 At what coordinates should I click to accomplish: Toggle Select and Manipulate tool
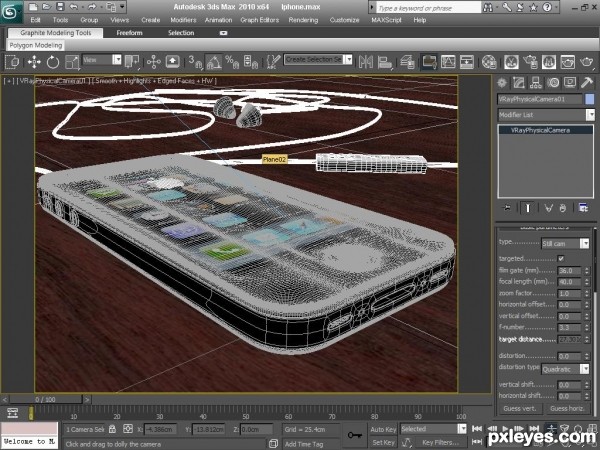click(x=154, y=62)
